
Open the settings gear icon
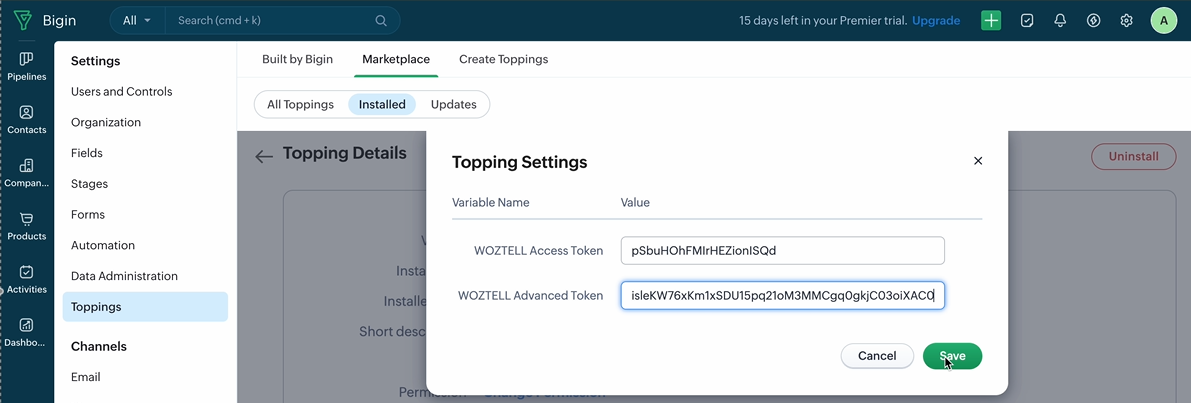(1126, 20)
